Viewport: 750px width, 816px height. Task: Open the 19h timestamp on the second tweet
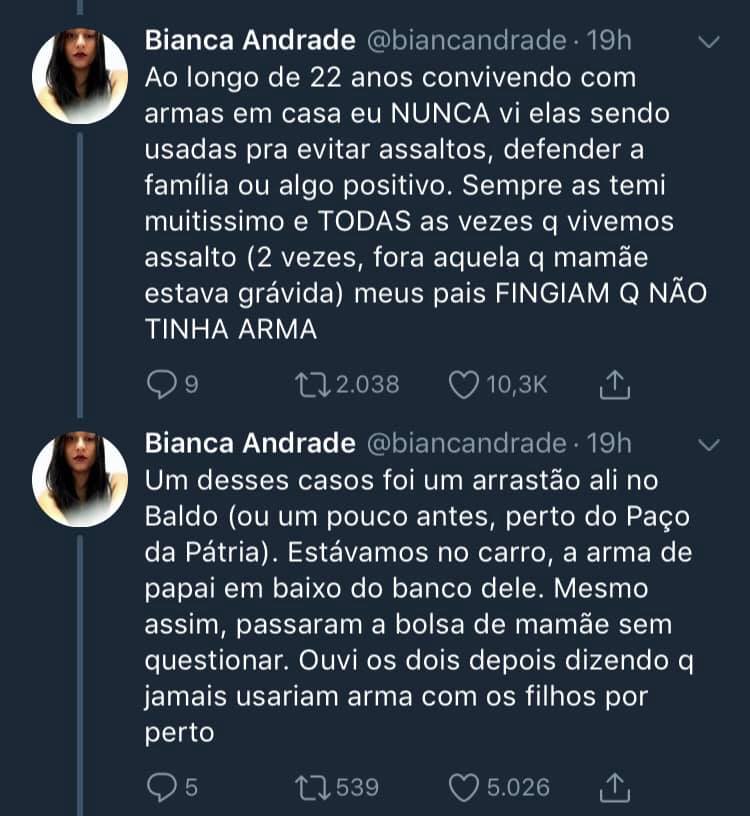tap(609, 443)
